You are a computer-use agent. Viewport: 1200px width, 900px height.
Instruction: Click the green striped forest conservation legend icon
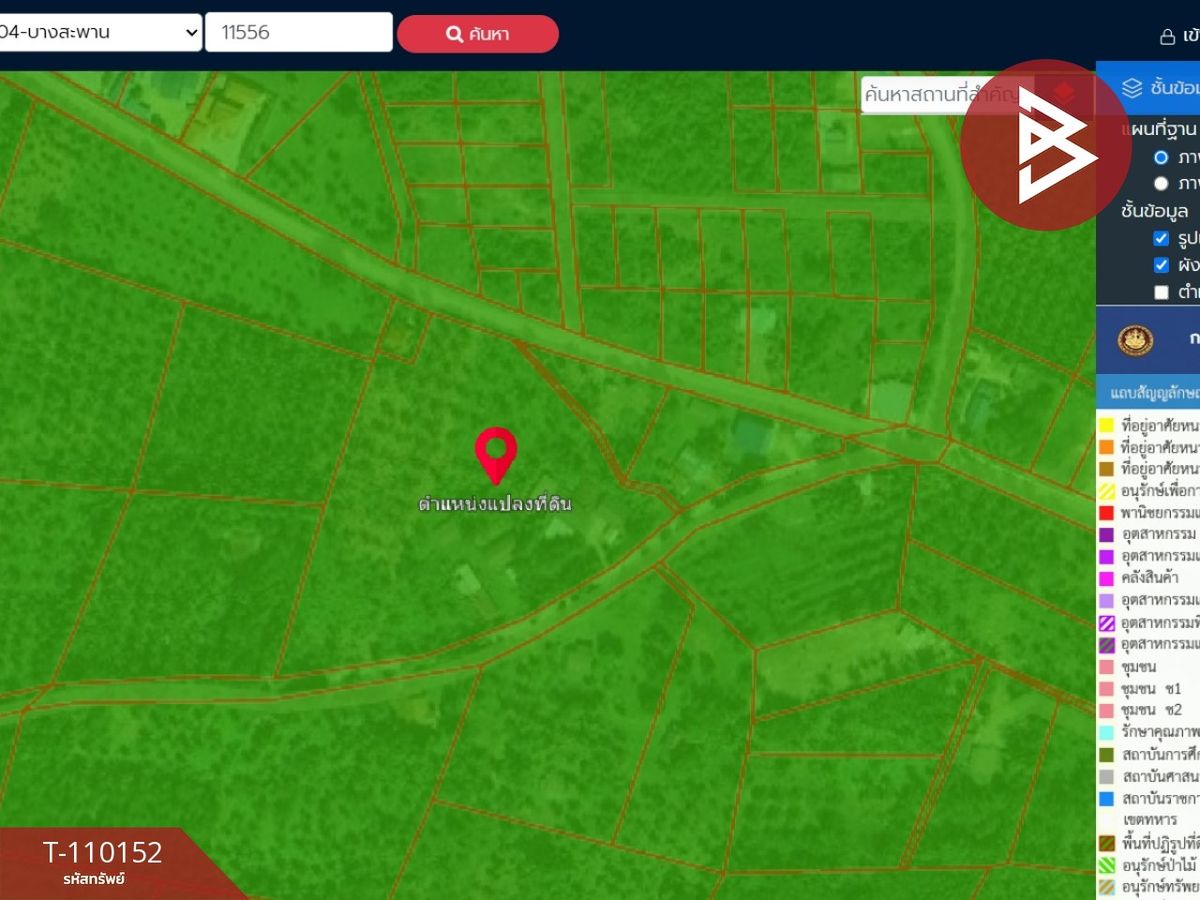[1106, 864]
